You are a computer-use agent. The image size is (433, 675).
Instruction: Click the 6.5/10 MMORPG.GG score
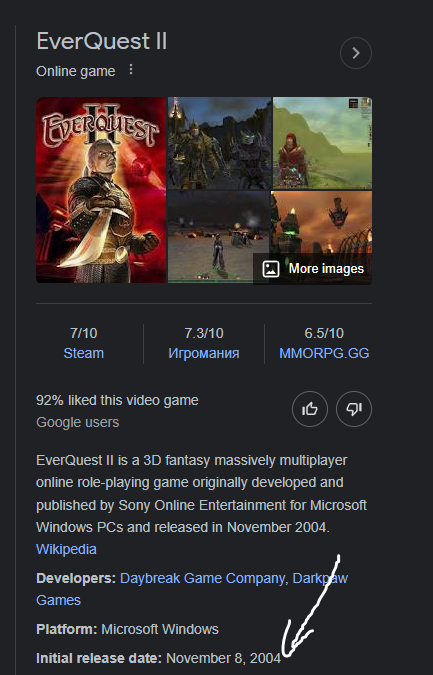tap(324, 333)
